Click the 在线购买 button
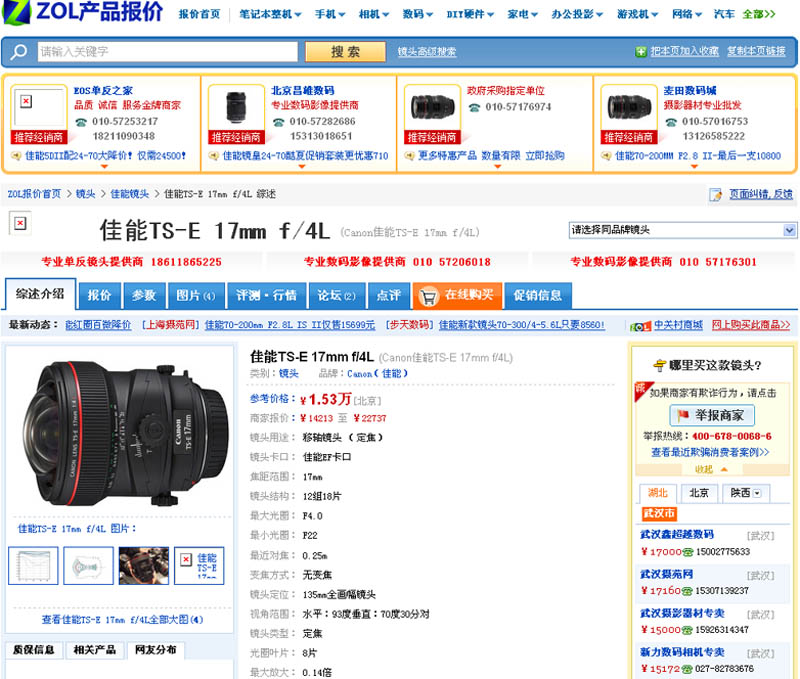800x679 pixels. click(x=458, y=296)
